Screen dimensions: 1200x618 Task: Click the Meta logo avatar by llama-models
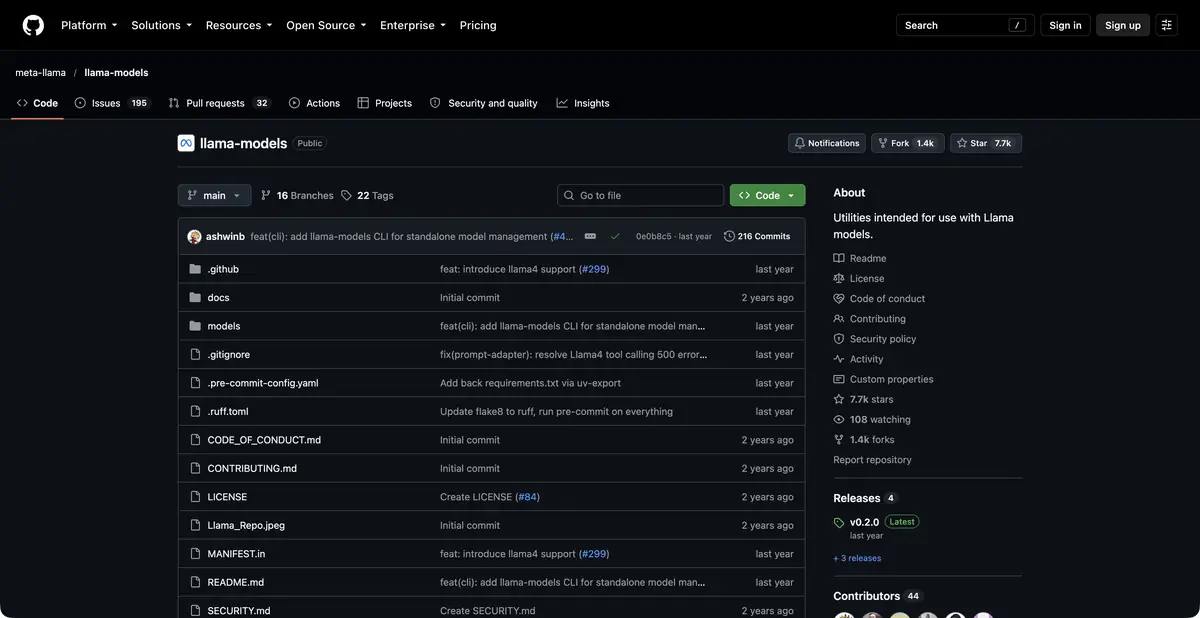(x=186, y=143)
